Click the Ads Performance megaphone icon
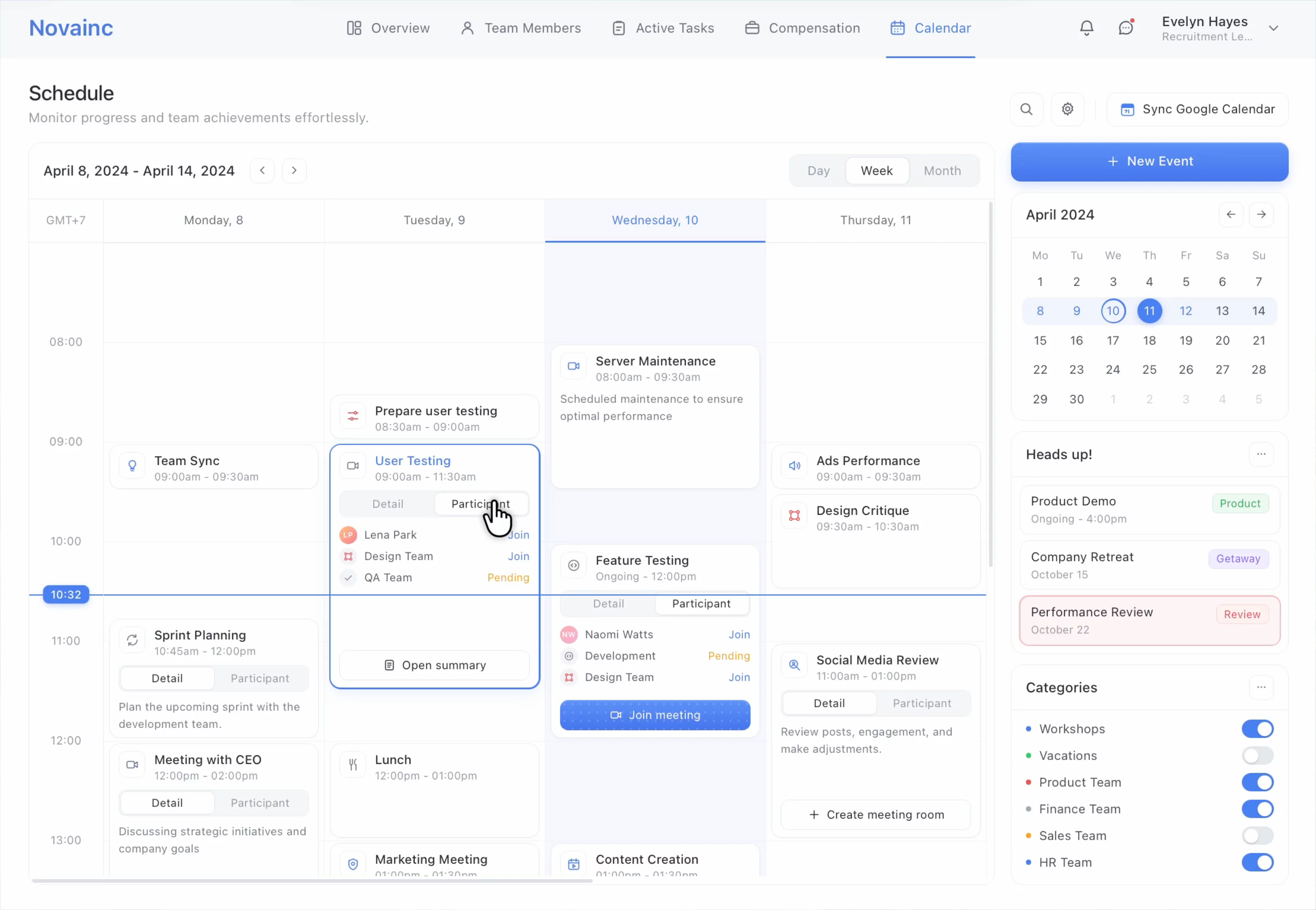1316x910 pixels. tap(794, 466)
